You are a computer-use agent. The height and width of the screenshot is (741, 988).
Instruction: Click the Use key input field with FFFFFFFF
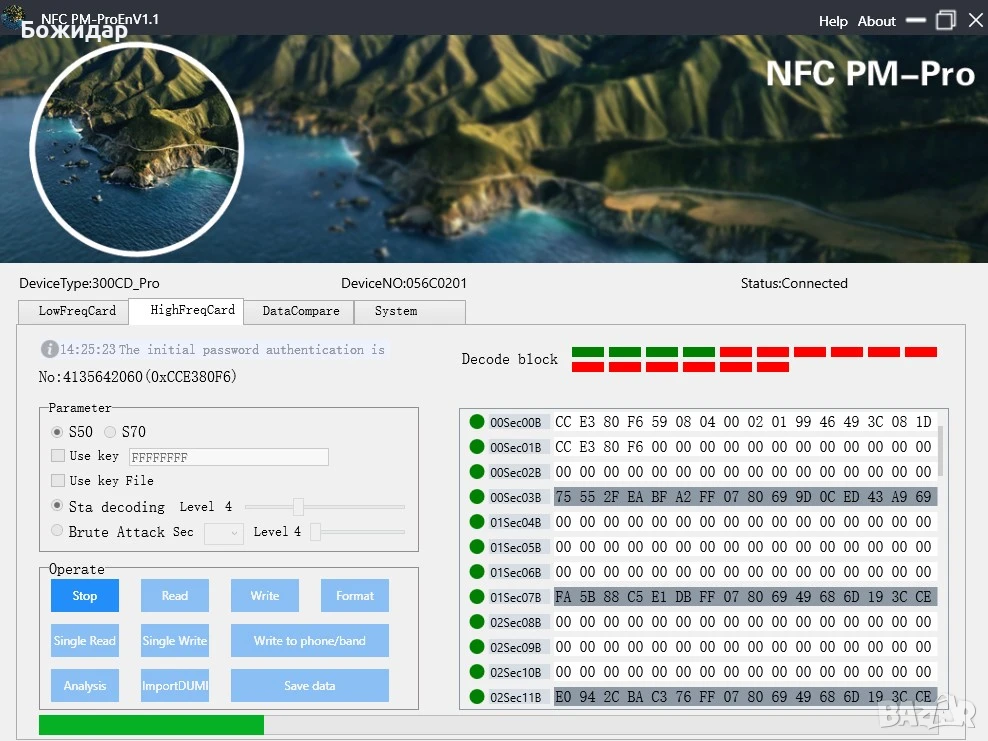229,457
